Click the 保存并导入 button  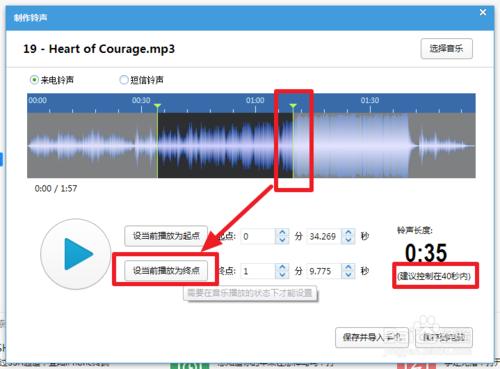[x=372, y=337]
